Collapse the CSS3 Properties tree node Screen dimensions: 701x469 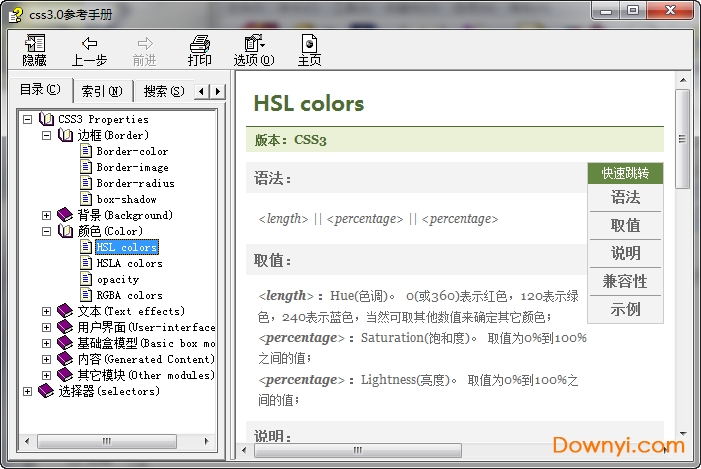28,119
